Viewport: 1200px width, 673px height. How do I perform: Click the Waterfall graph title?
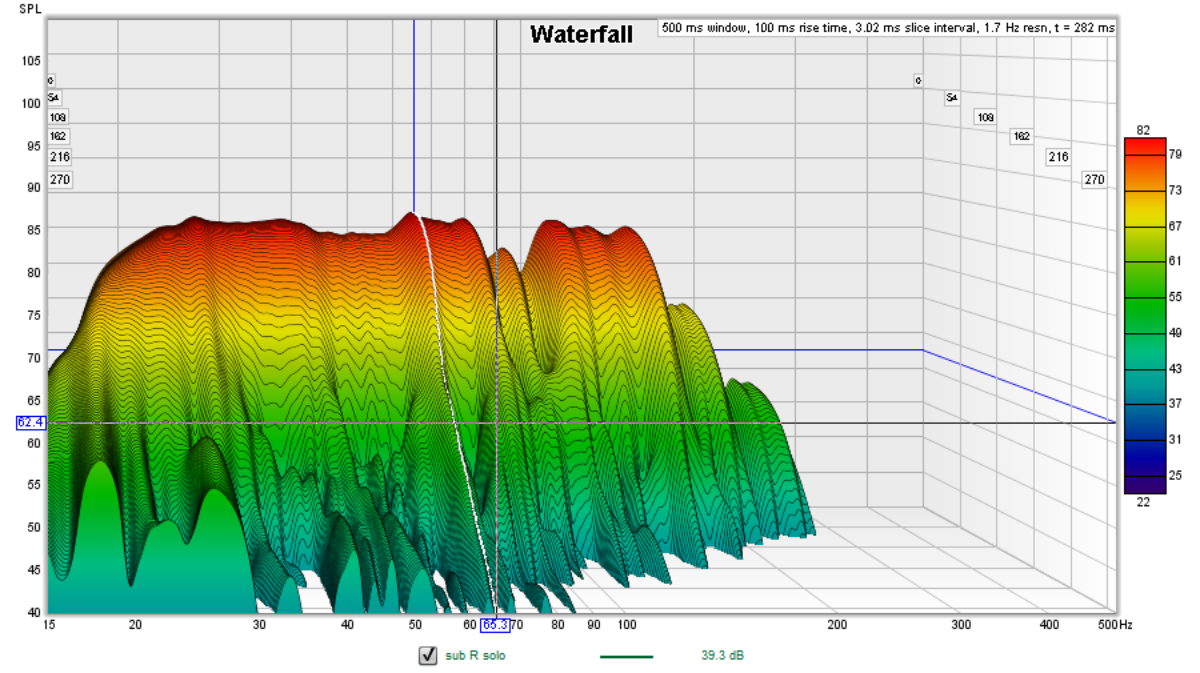pos(581,34)
